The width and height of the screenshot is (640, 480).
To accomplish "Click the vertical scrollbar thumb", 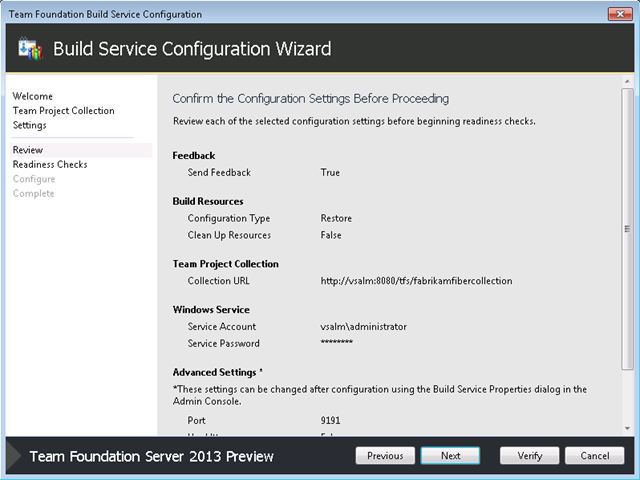I will [x=627, y=229].
